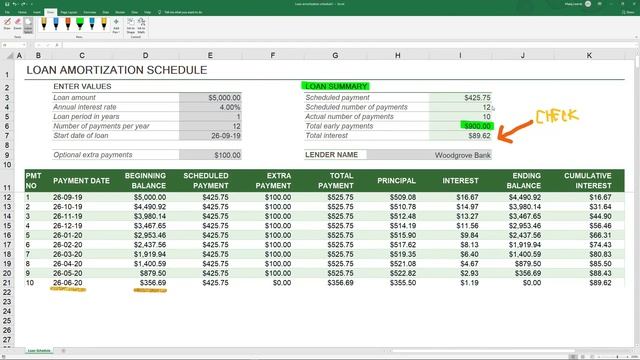Open the Data ribbon tab

(x=106, y=12)
